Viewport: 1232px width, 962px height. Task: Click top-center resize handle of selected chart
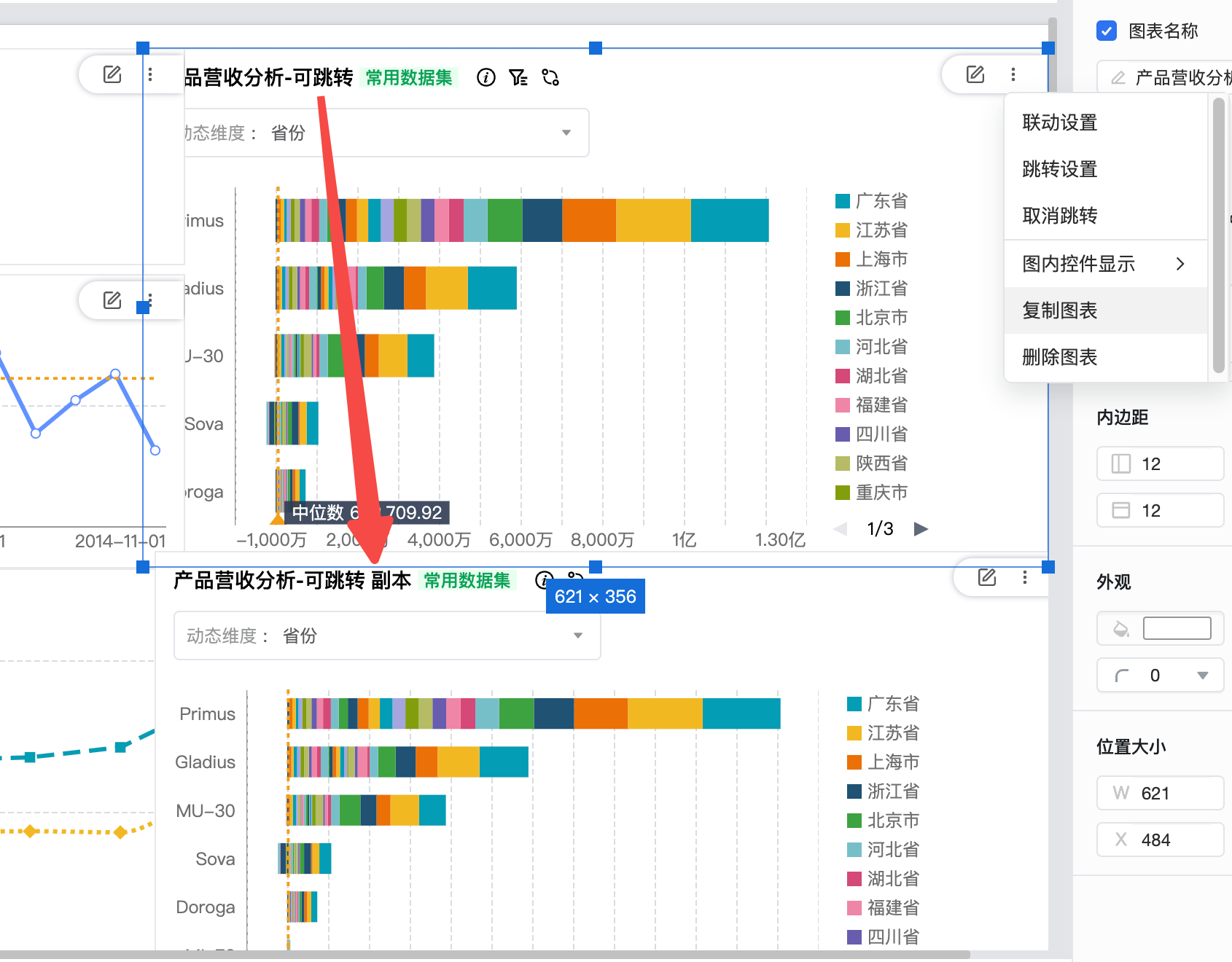[596, 48]
